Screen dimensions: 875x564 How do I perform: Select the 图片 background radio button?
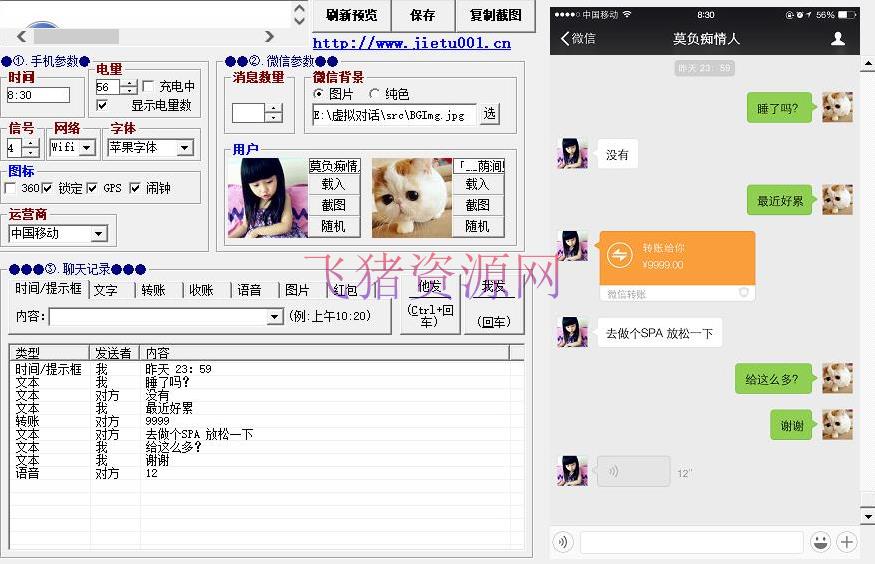pos(319,94)
